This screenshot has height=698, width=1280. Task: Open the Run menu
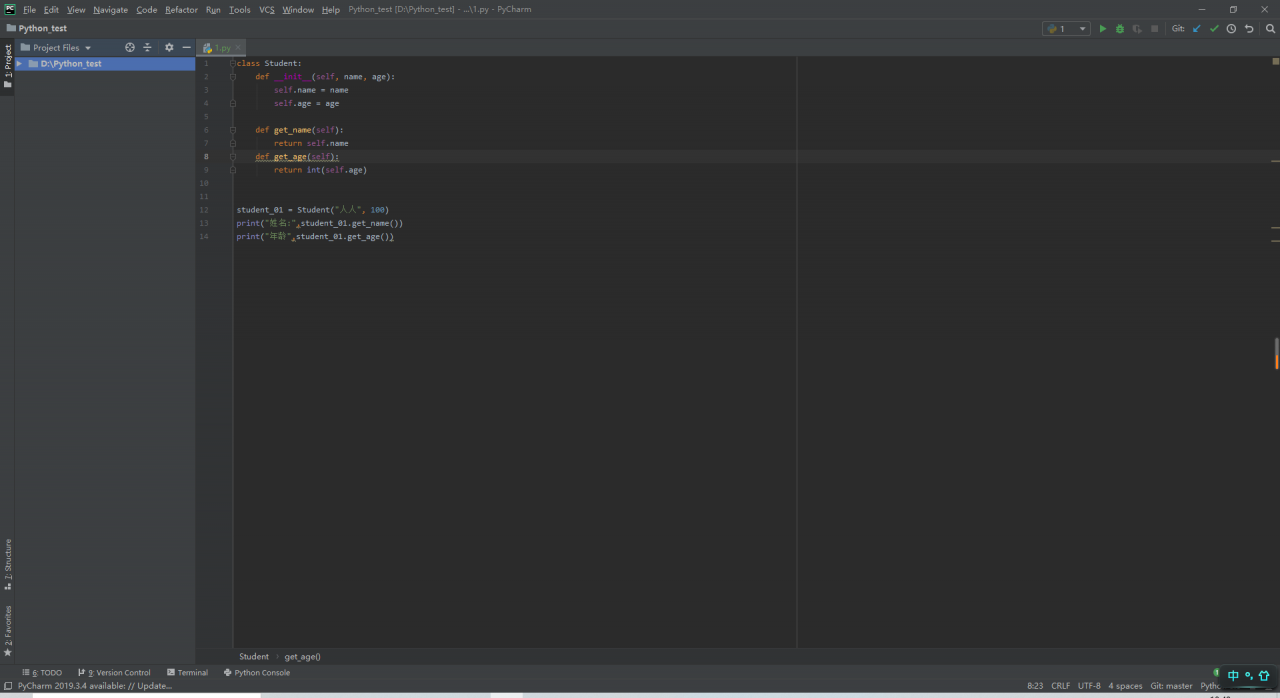click(213, 9)
